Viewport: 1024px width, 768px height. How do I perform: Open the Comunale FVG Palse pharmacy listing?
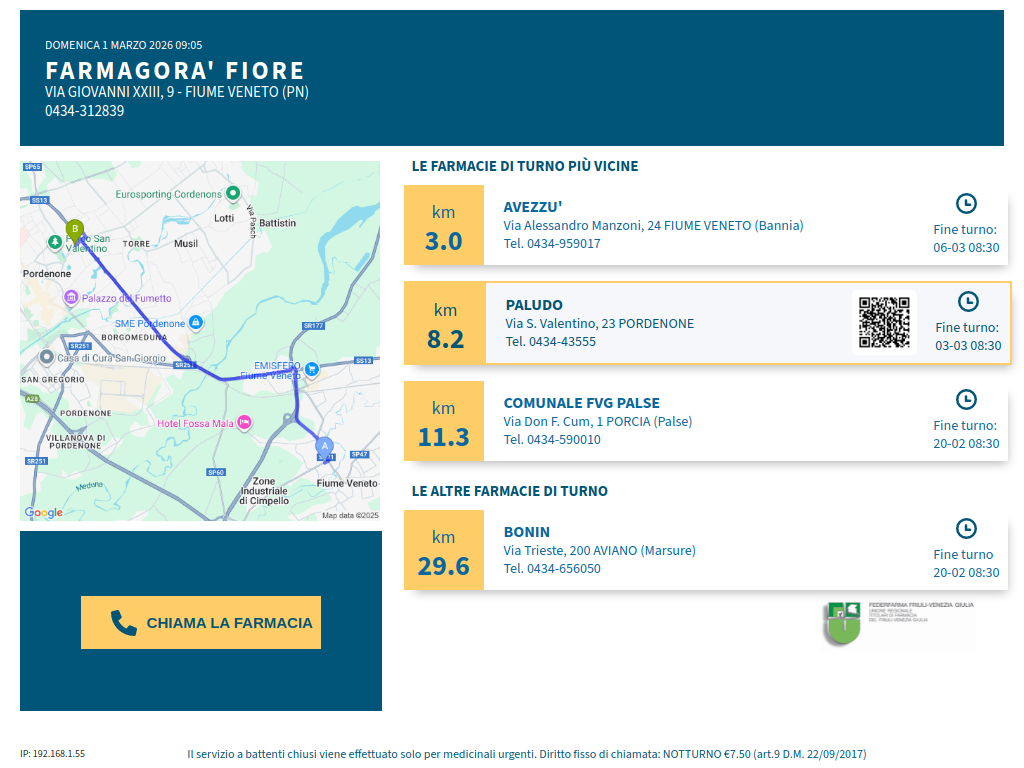[x=581, y=403]
